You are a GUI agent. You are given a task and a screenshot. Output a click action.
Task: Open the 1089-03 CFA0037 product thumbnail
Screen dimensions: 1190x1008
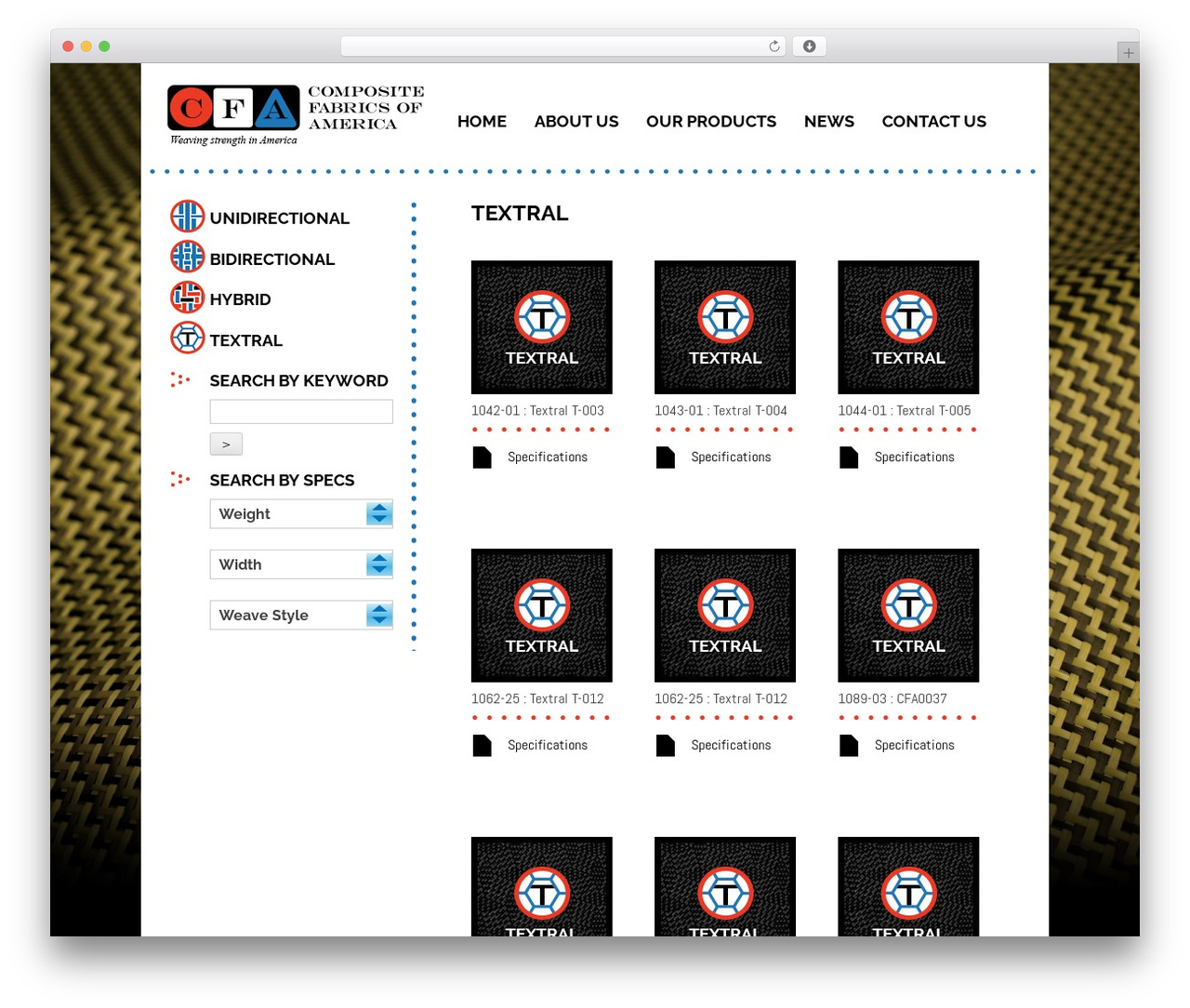coord(908,616)
